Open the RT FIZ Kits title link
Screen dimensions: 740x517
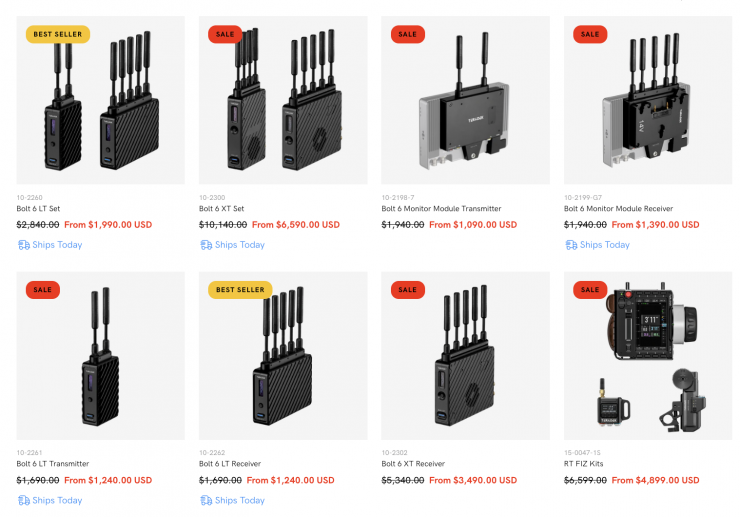tap(584, 464)
